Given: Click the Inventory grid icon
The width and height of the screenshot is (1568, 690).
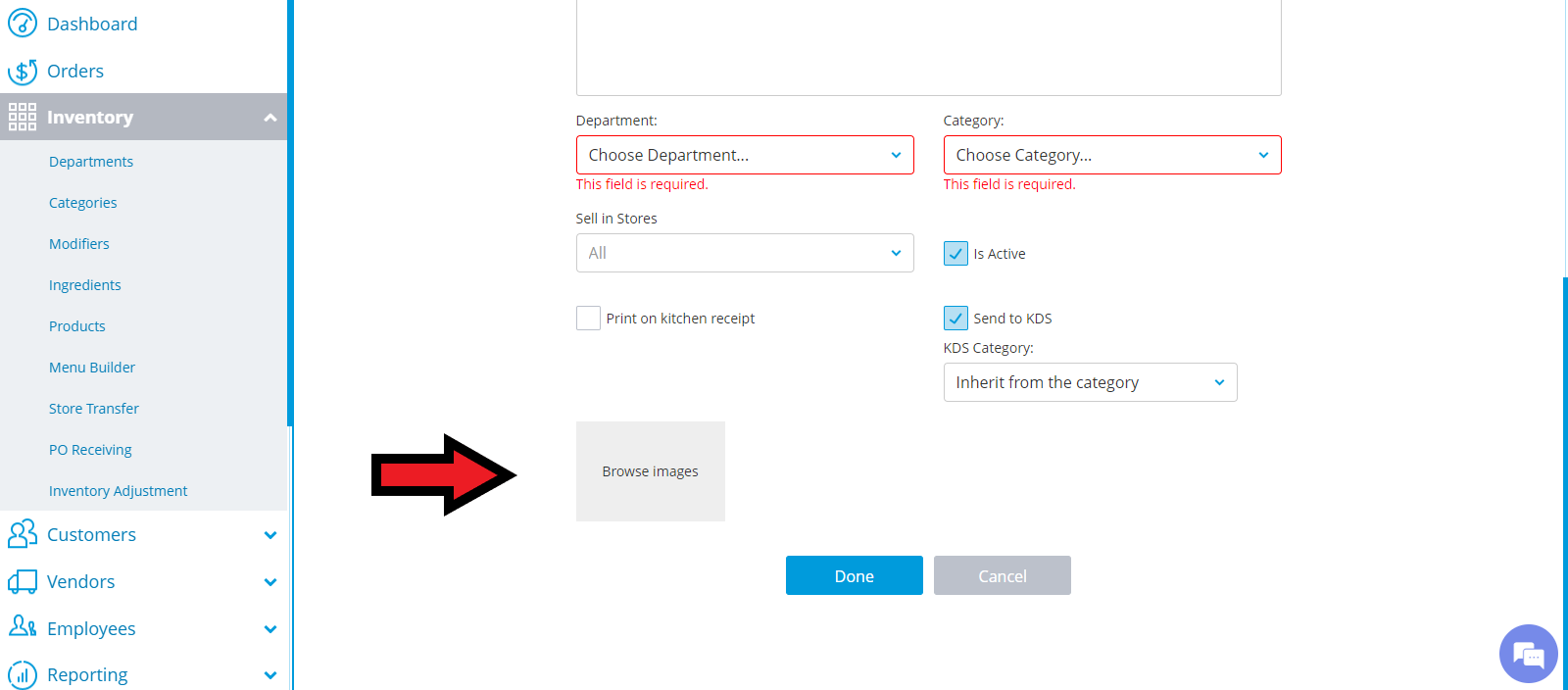Looking at the screenshot, I should coord(23,117).
